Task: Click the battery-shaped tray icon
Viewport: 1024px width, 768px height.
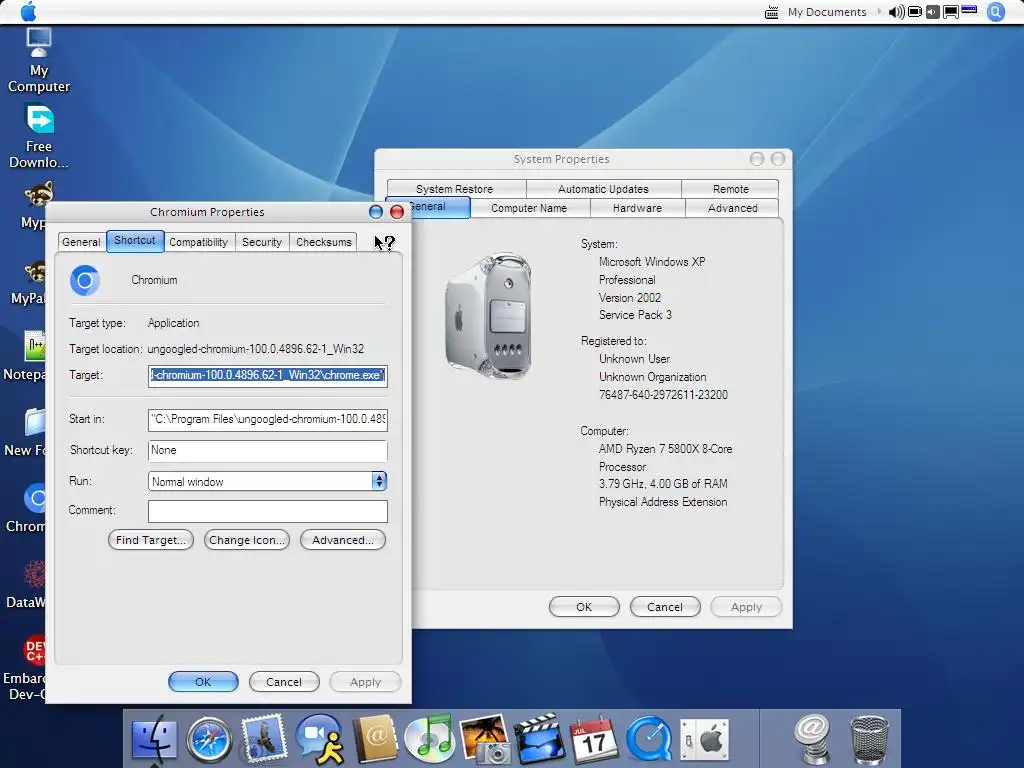Action: (915, 12)
